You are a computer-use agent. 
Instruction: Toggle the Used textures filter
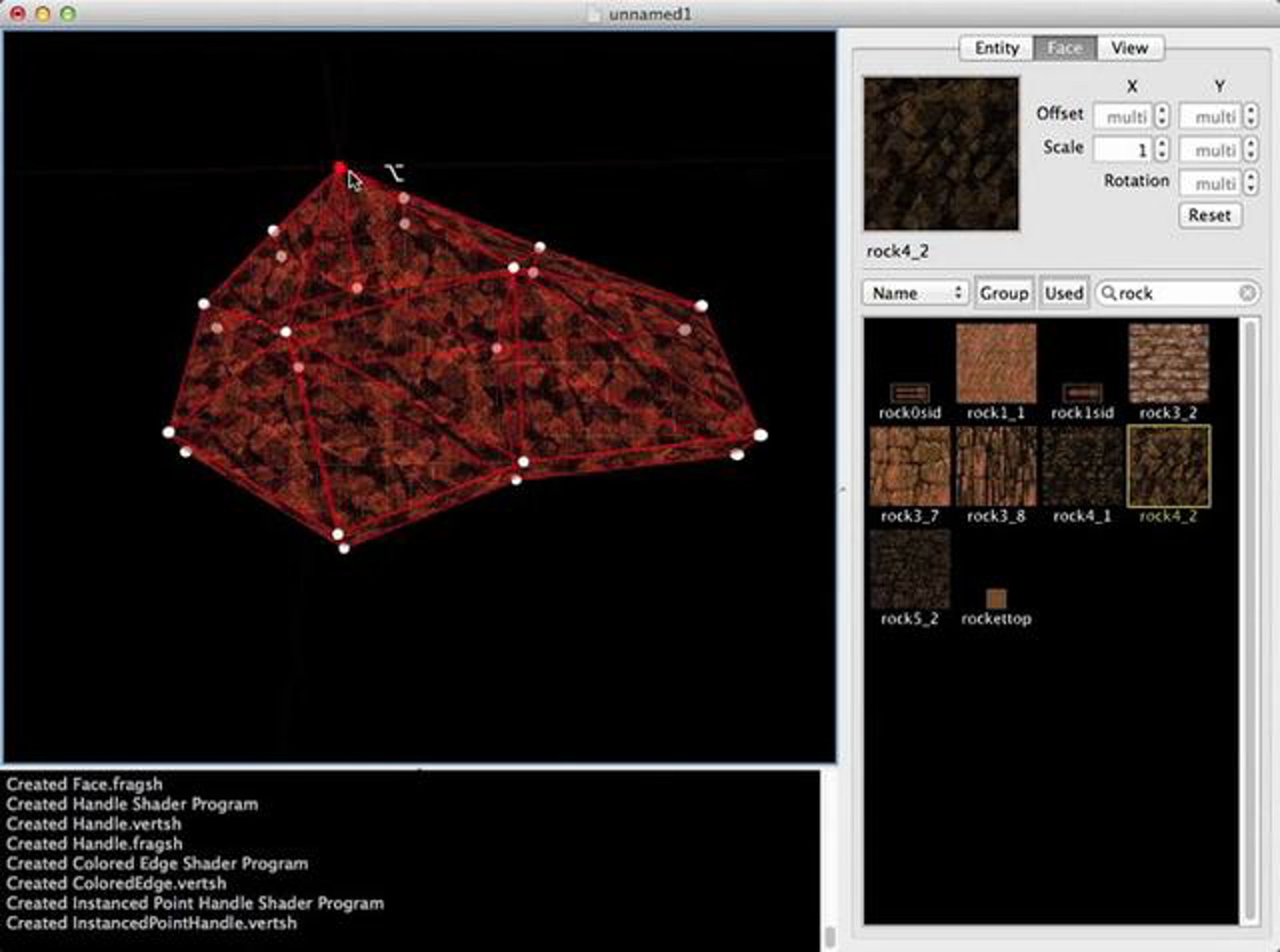[x=1063, y=293]
